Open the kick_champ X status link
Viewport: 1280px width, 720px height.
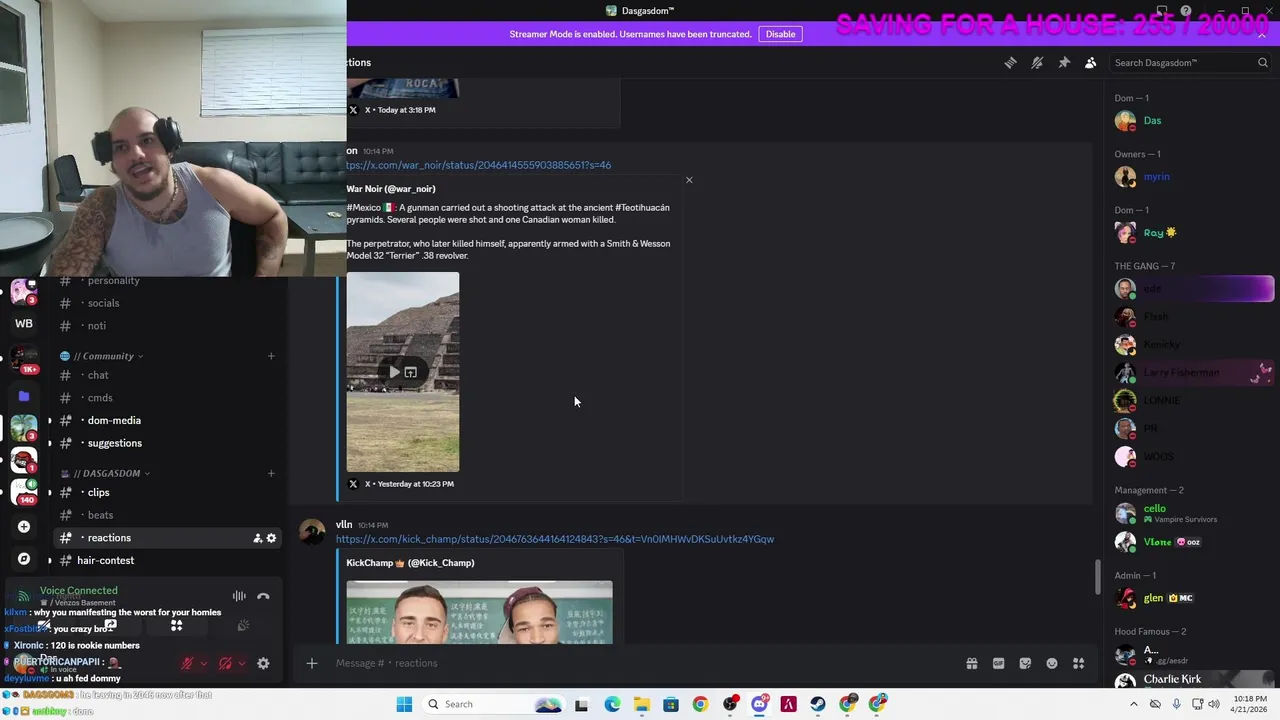point(554,539)
